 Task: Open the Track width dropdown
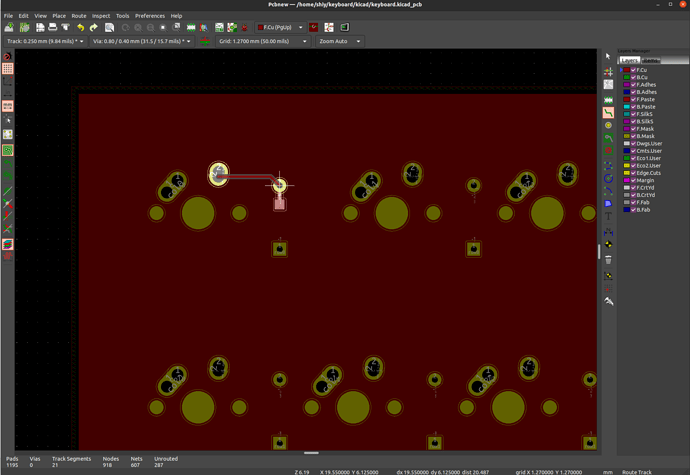45,41
